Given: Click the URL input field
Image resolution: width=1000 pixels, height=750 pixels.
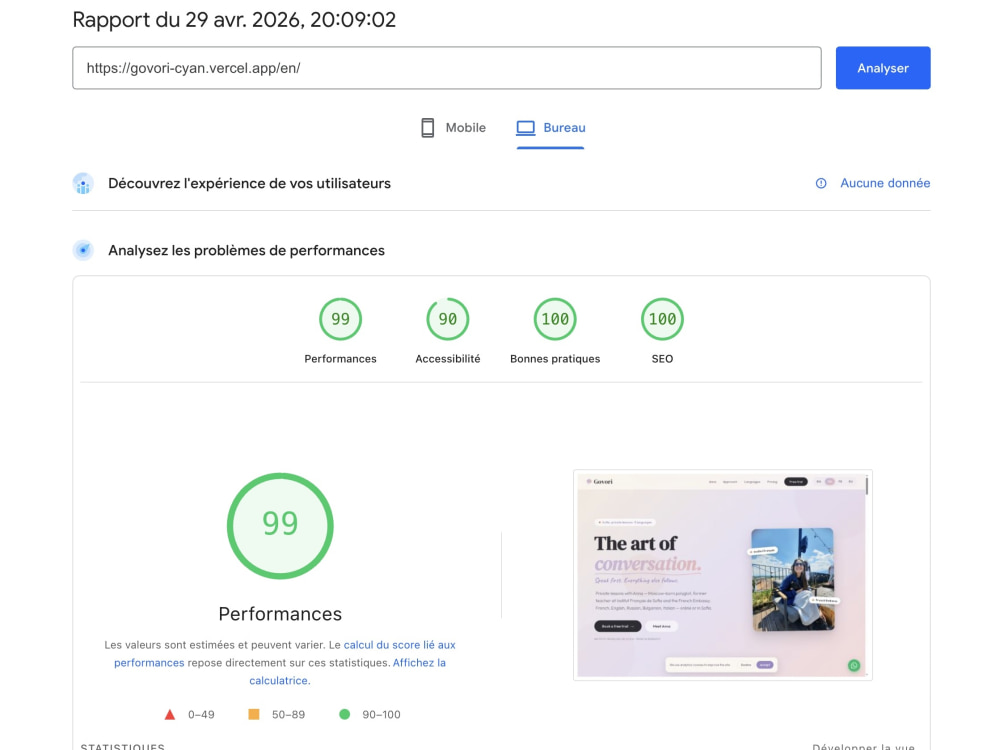Looking at the screenshot, I should click(x=446, y=68).
